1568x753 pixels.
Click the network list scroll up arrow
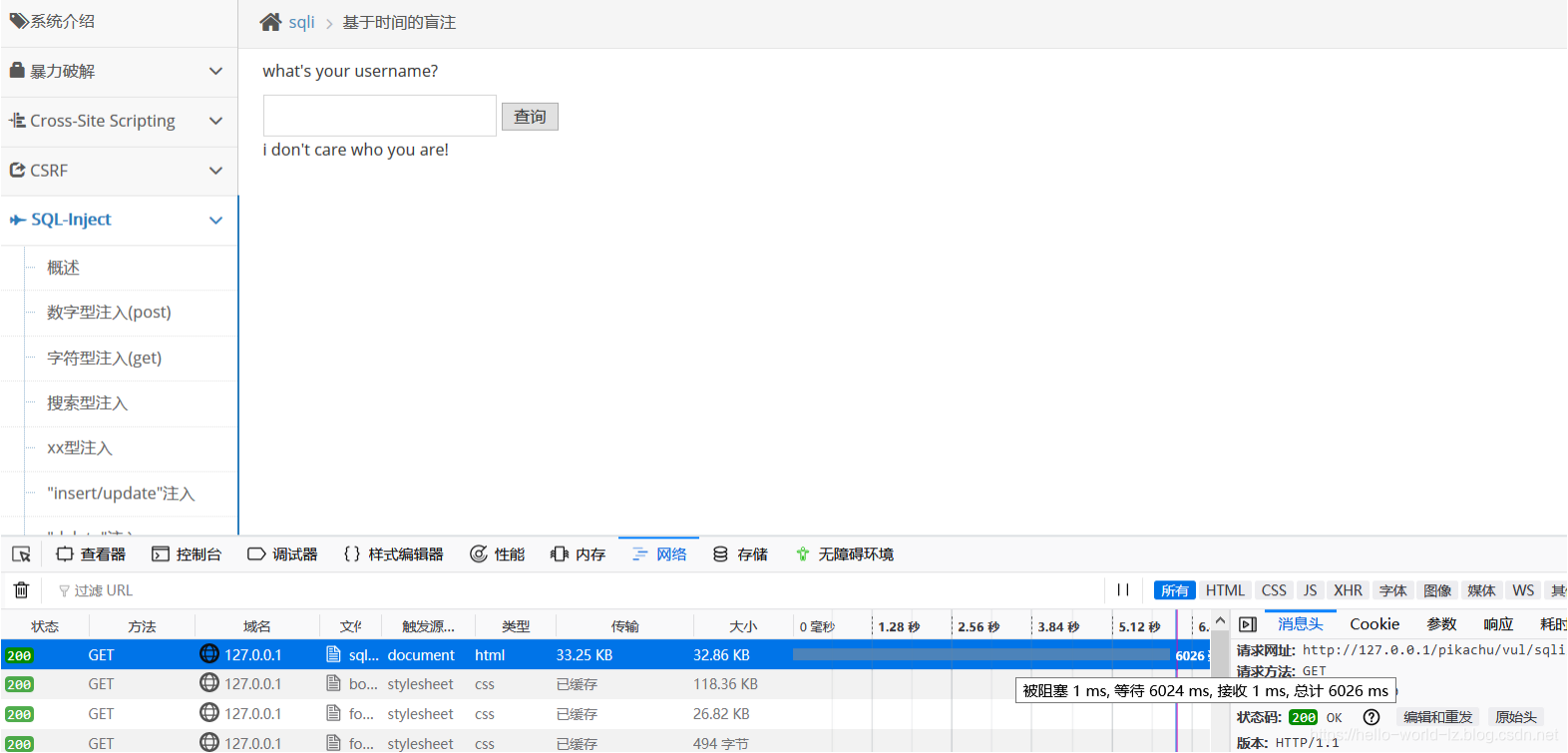[1220, 622]
